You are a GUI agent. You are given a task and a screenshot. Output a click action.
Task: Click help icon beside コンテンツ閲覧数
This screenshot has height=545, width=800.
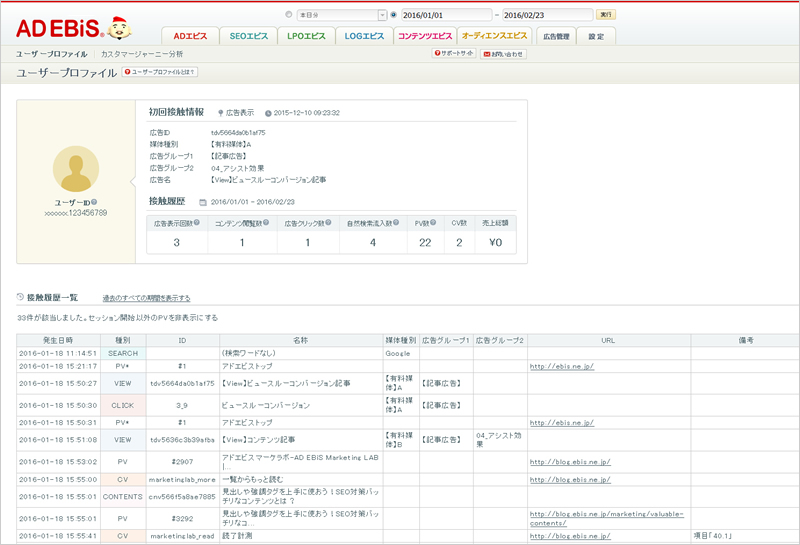point(265,223)
